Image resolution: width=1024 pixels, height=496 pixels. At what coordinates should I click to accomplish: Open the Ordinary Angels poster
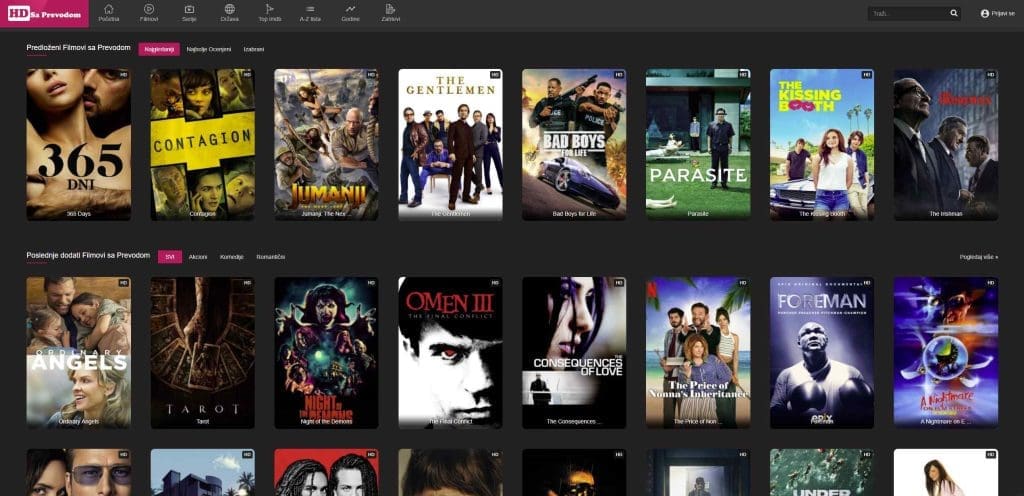(78, 352)
